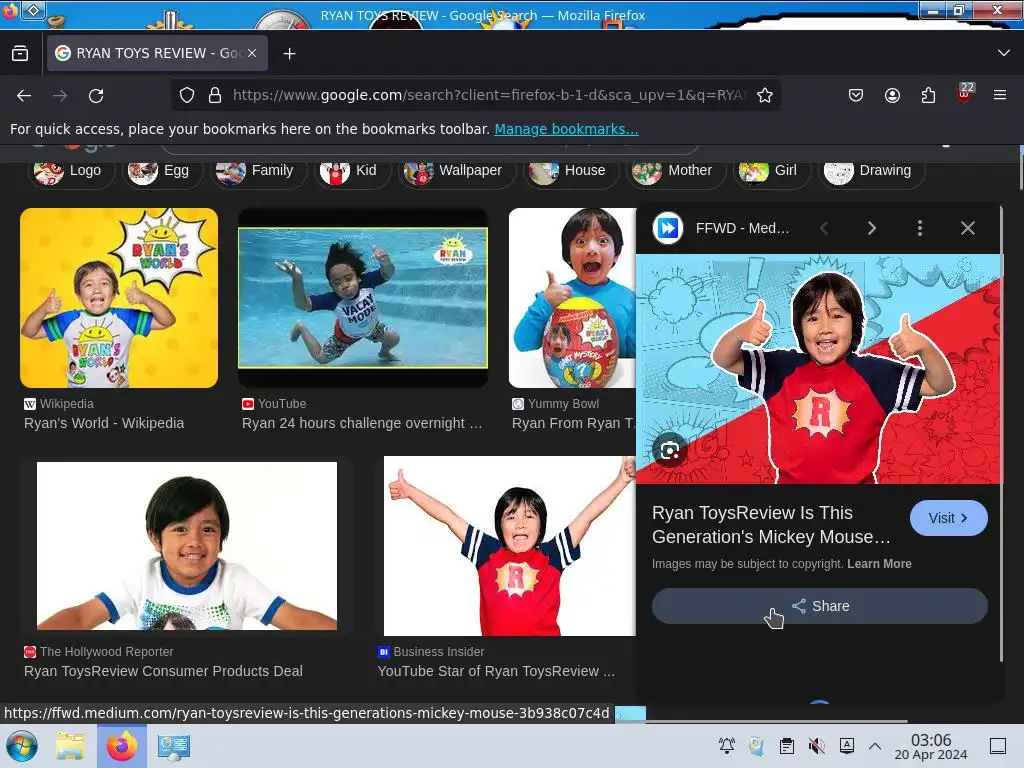Click Ryan ToysReview Is This Generation's title
1024x768 pixels.
(x=771, y=525)
